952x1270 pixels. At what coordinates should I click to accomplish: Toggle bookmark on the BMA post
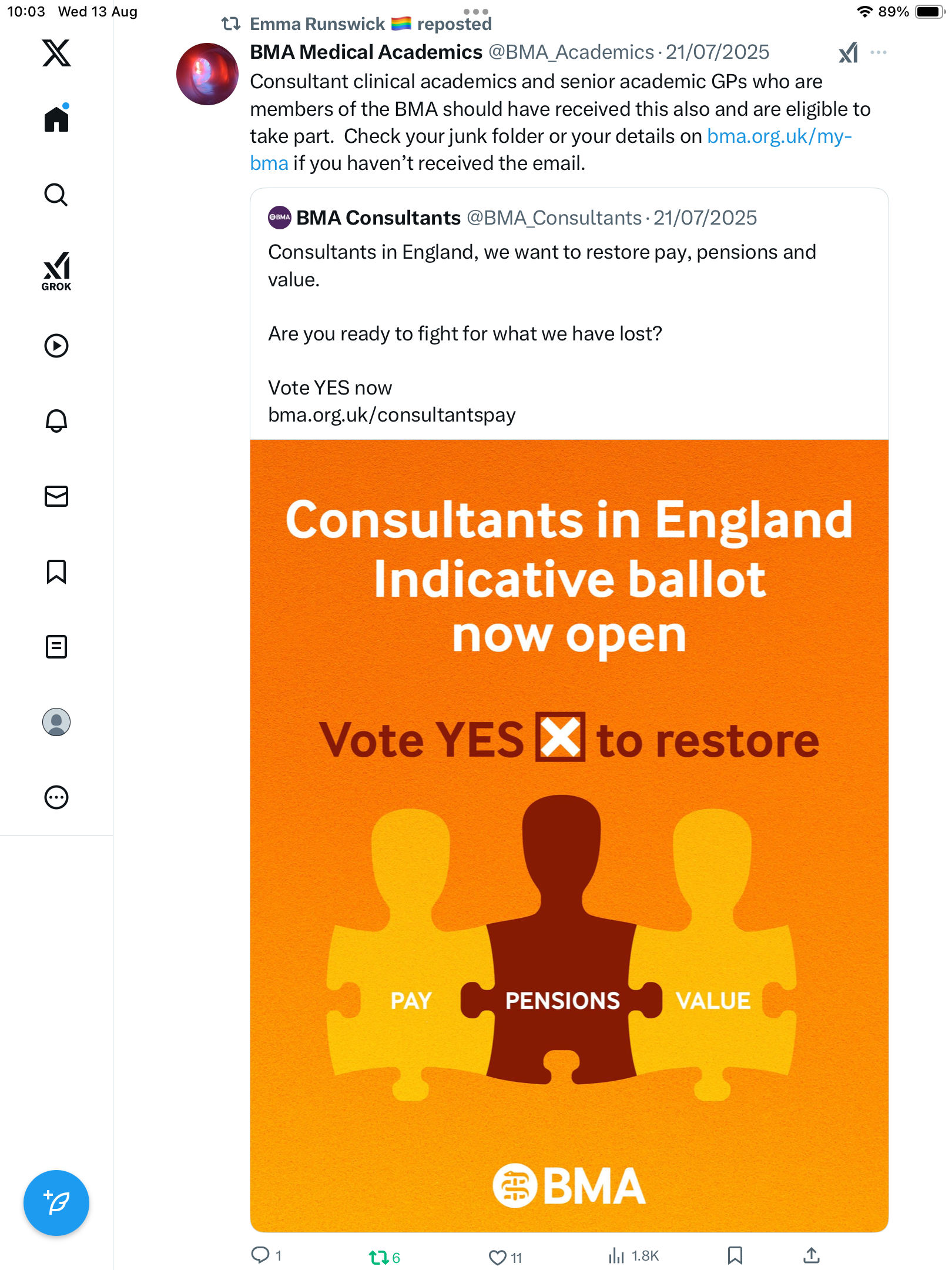735,1256
